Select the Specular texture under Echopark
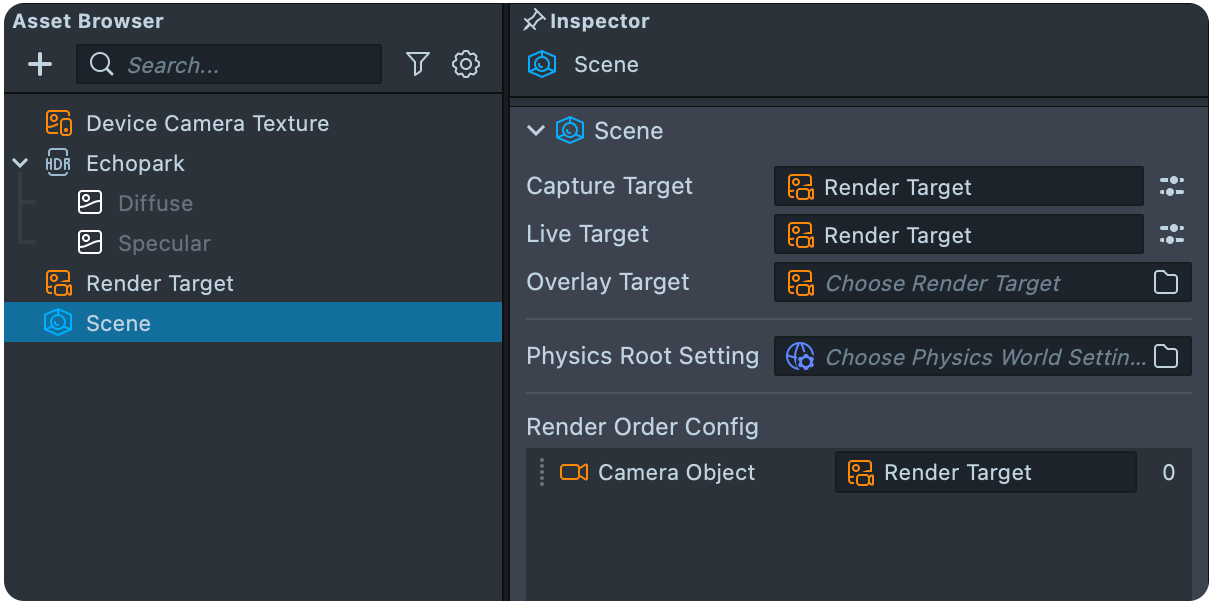 164,244
